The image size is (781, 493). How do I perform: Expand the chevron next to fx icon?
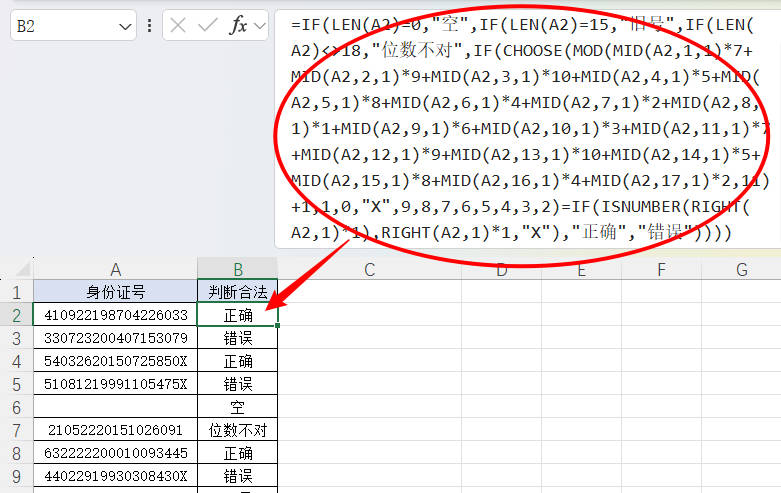[259, 26]
